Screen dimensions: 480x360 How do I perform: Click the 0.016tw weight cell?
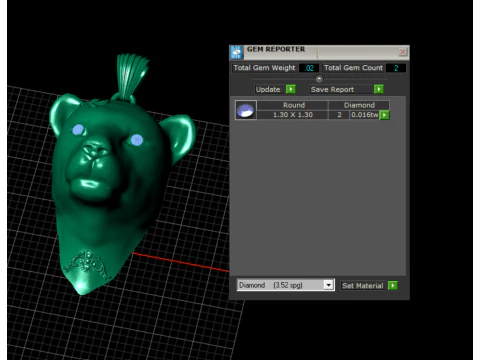point(365,115)
